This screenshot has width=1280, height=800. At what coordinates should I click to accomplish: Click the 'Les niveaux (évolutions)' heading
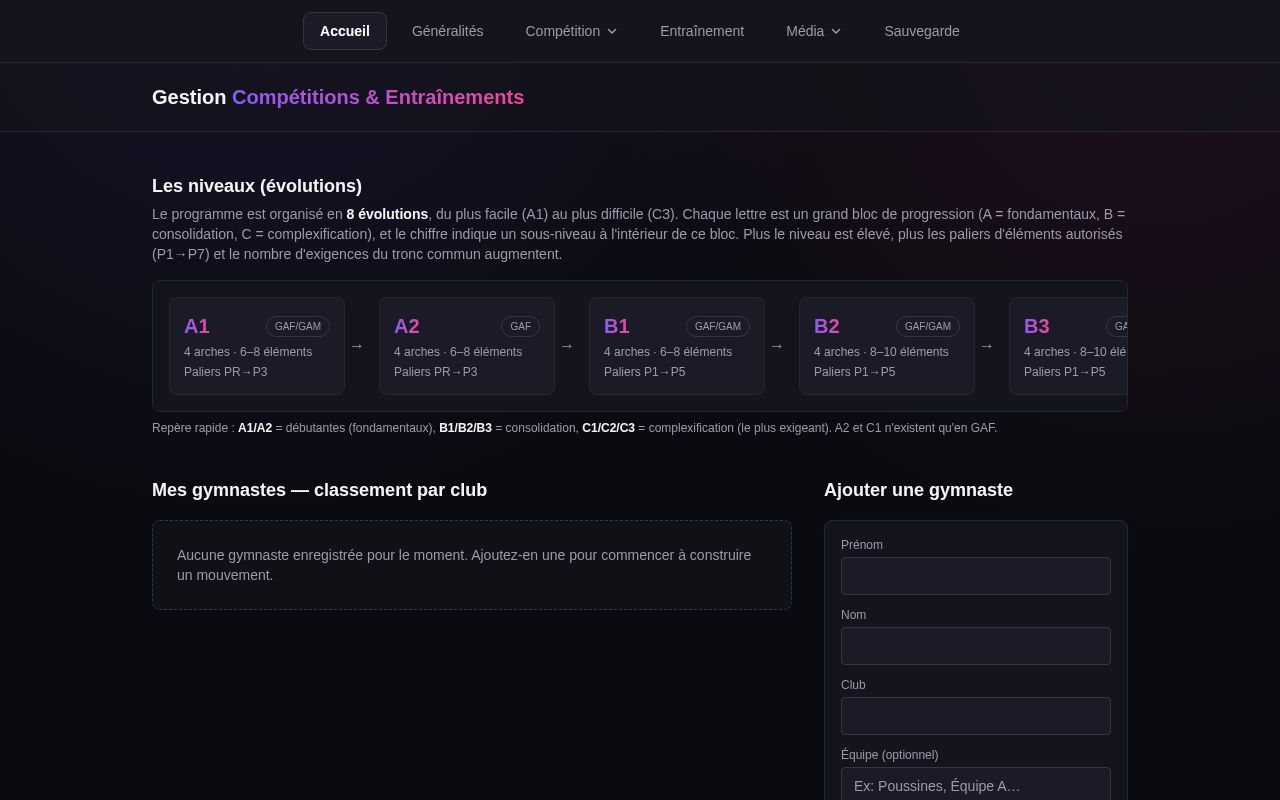(257, 186)
